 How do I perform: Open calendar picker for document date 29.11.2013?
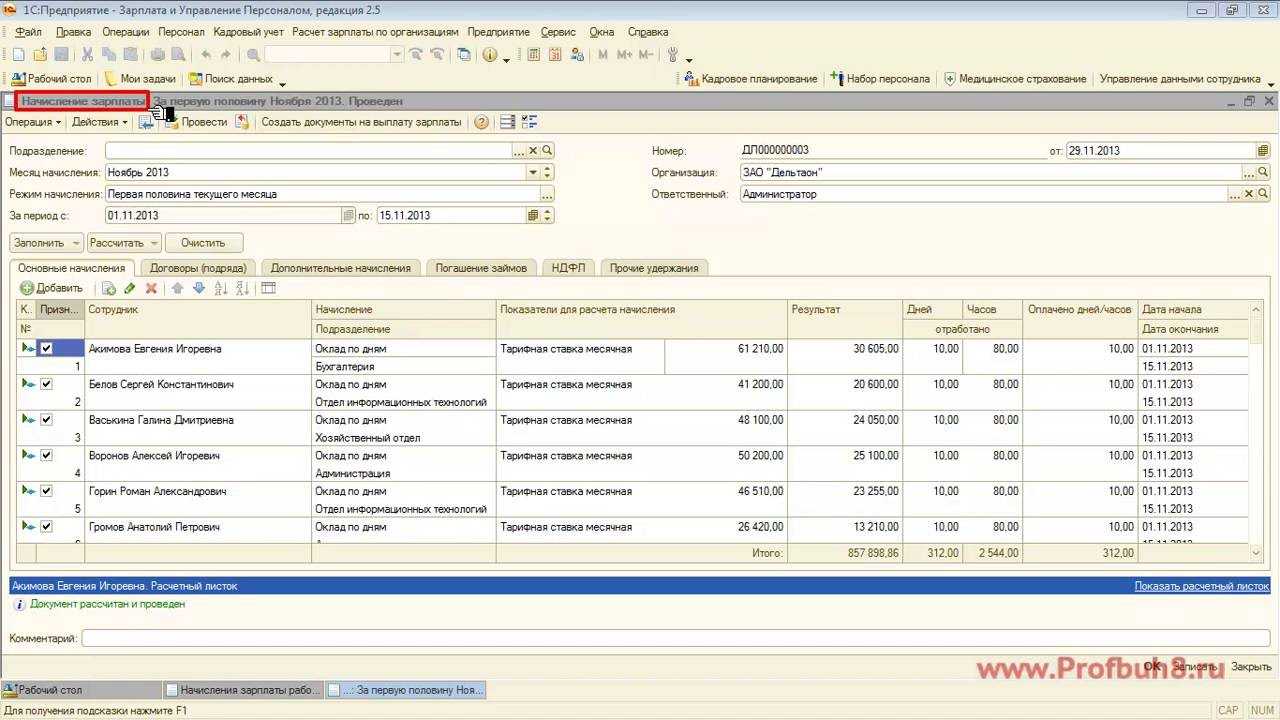click(1263, 151)
